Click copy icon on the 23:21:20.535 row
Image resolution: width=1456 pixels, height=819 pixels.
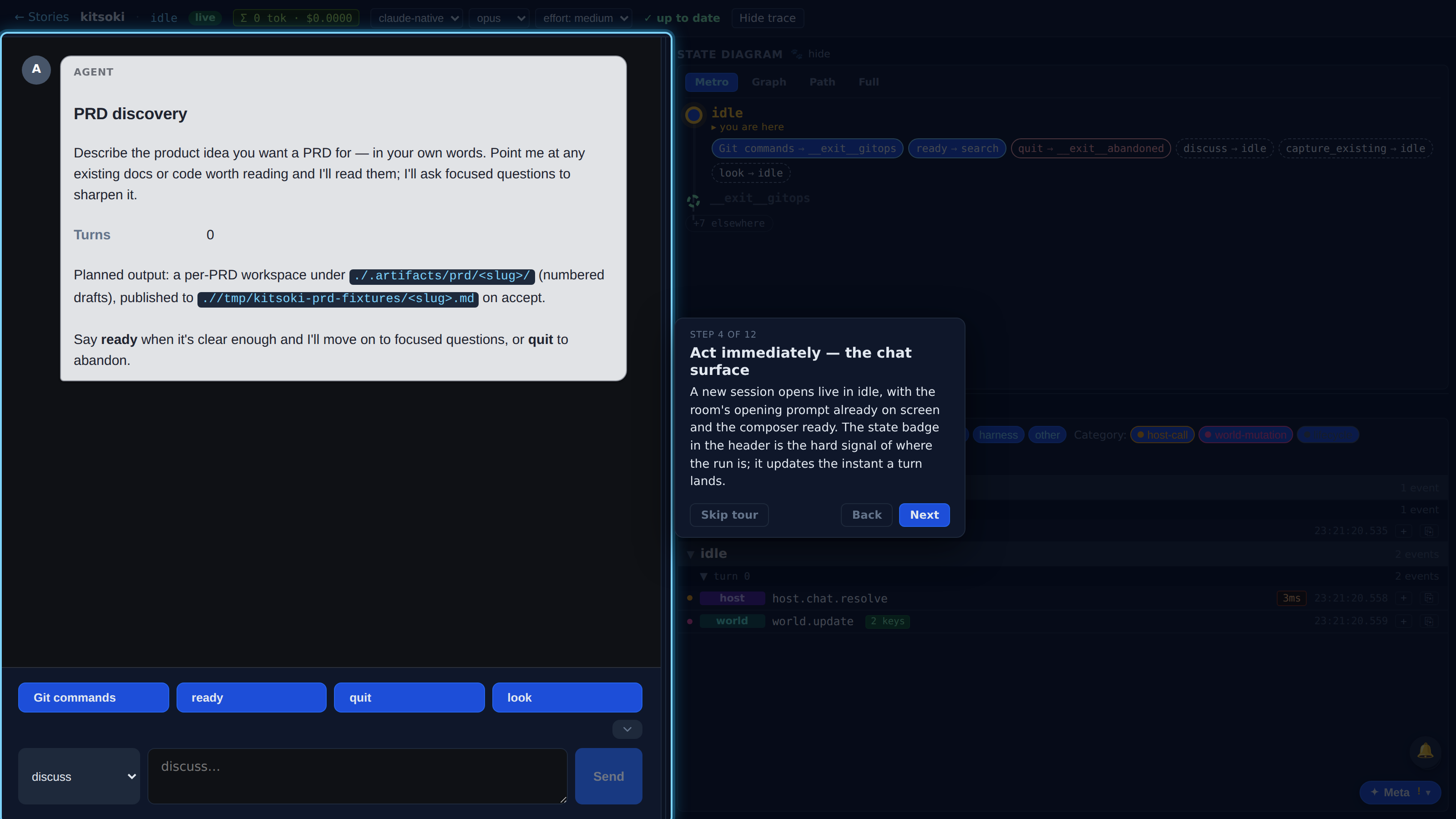1429,531
